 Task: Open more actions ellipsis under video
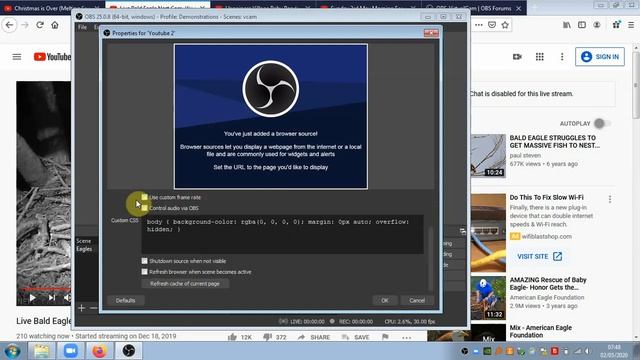pyautogui.click(x=407, y=338)
